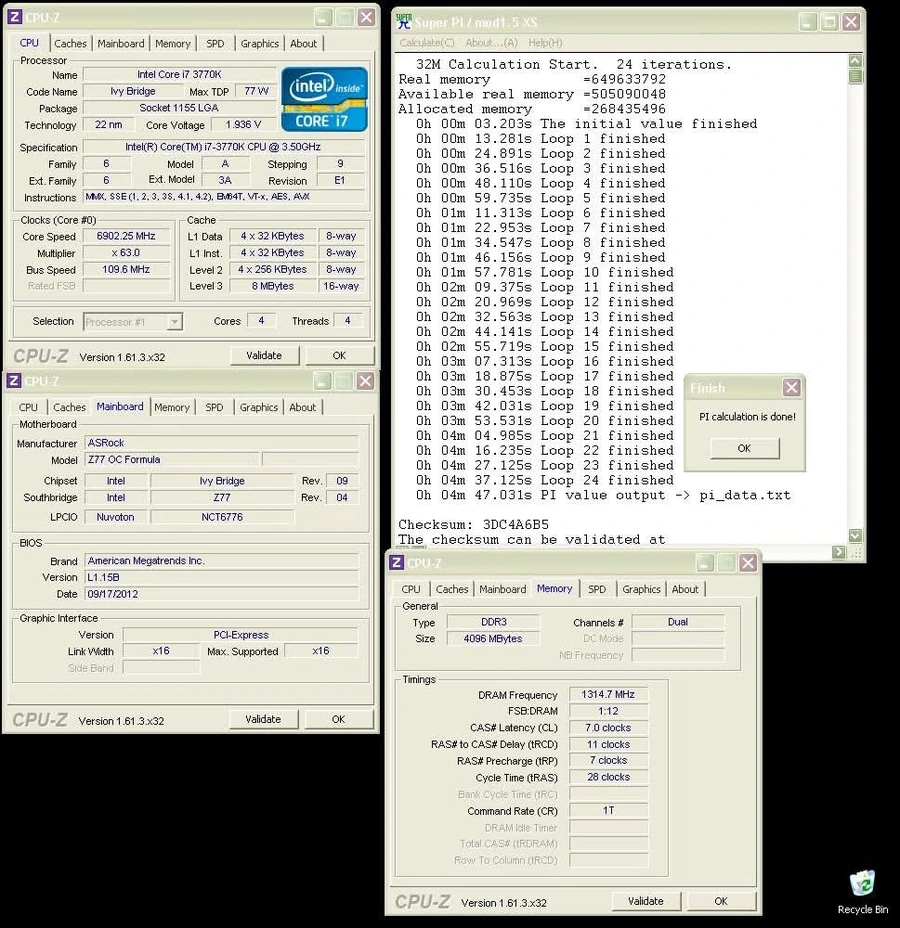900x928 pixels.
Task: Click the Core Speed 6902.25 MHz field
Action: 126,236
